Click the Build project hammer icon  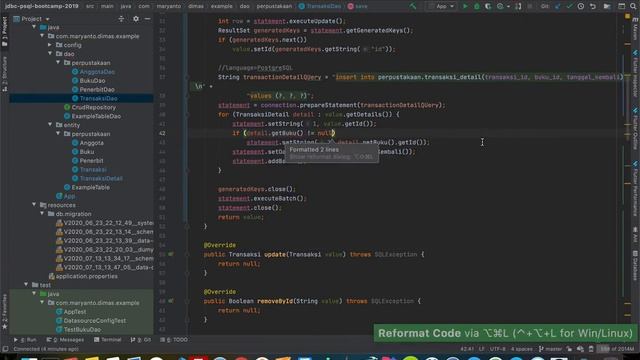[413, 6]
